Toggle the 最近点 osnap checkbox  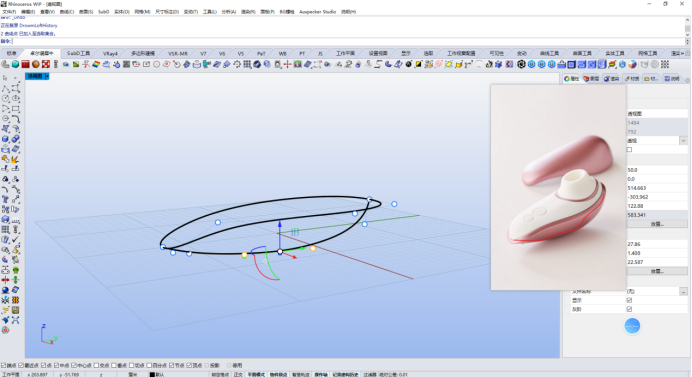pyautogui.click(x=21, y=366)
